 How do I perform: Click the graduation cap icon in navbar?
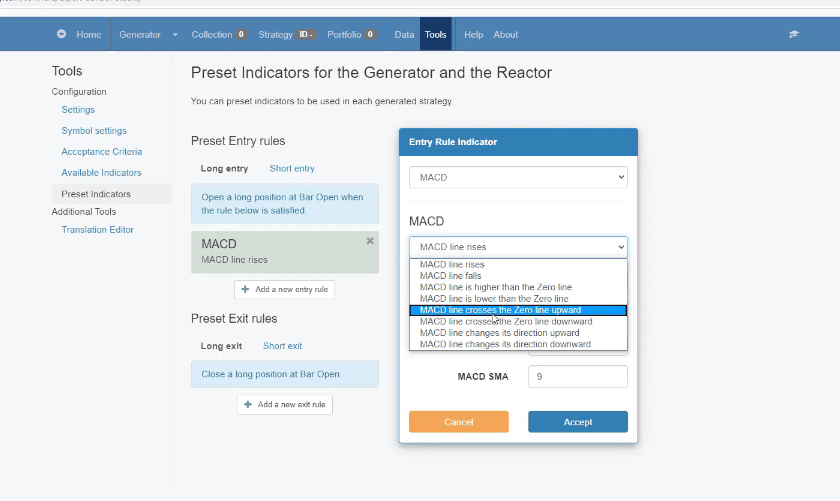(x=794, y=34)
